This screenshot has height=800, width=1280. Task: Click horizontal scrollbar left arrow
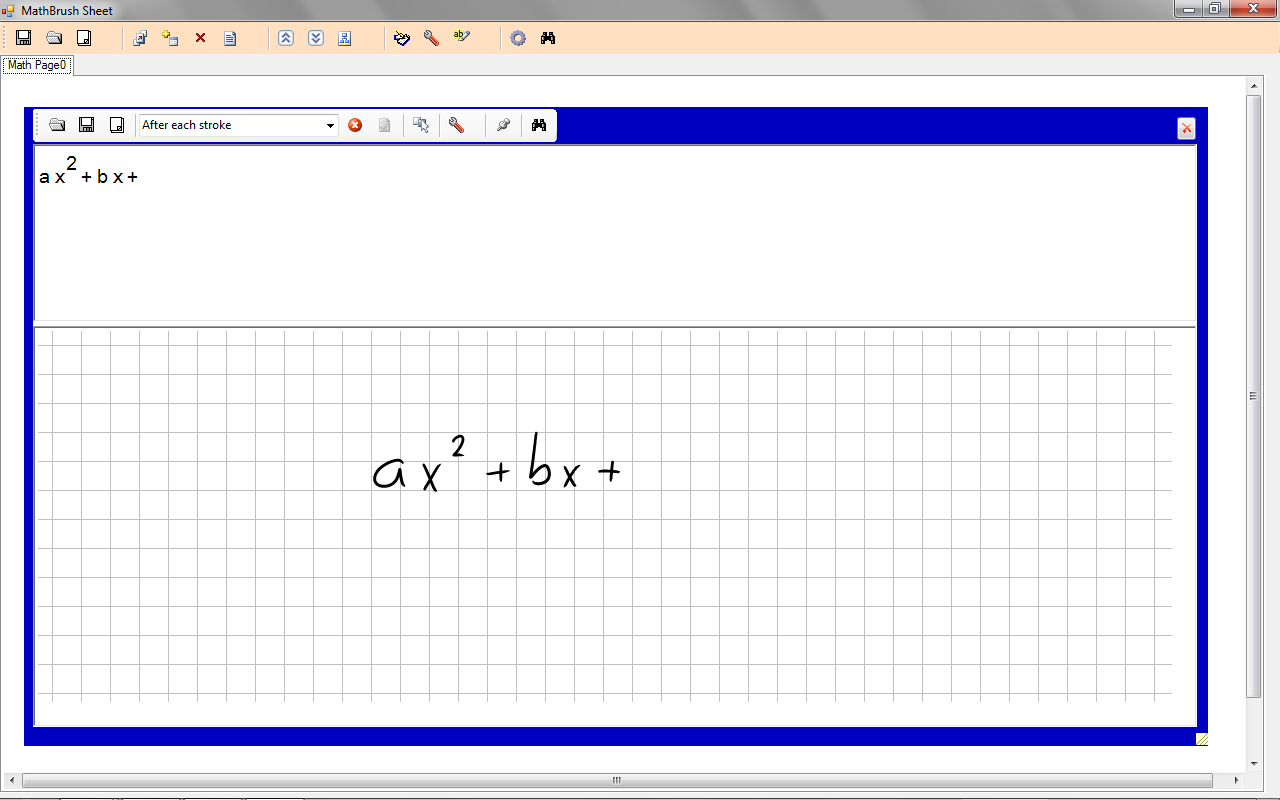click(x=12, y=780)
